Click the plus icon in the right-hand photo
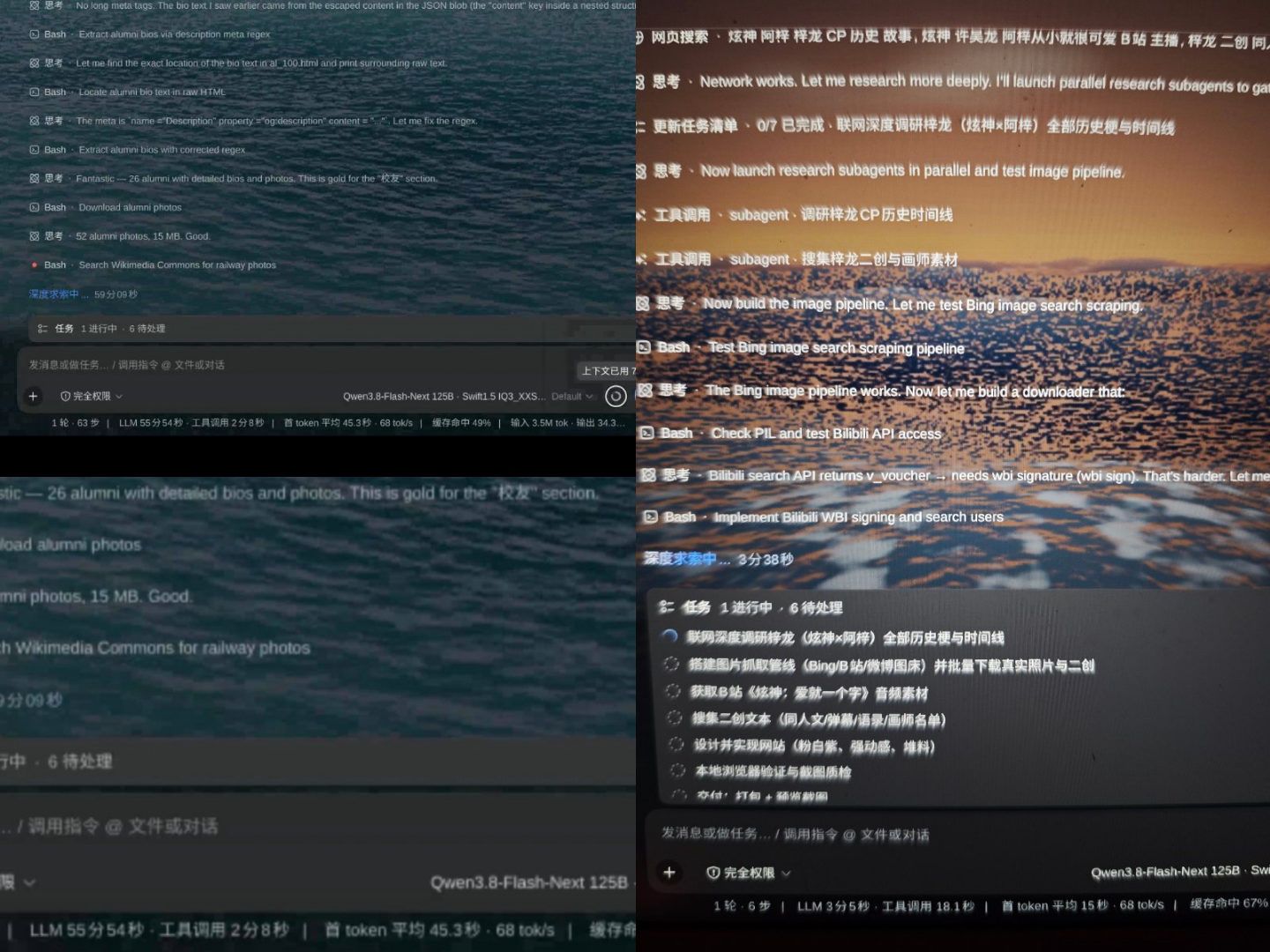 [669, 873]
